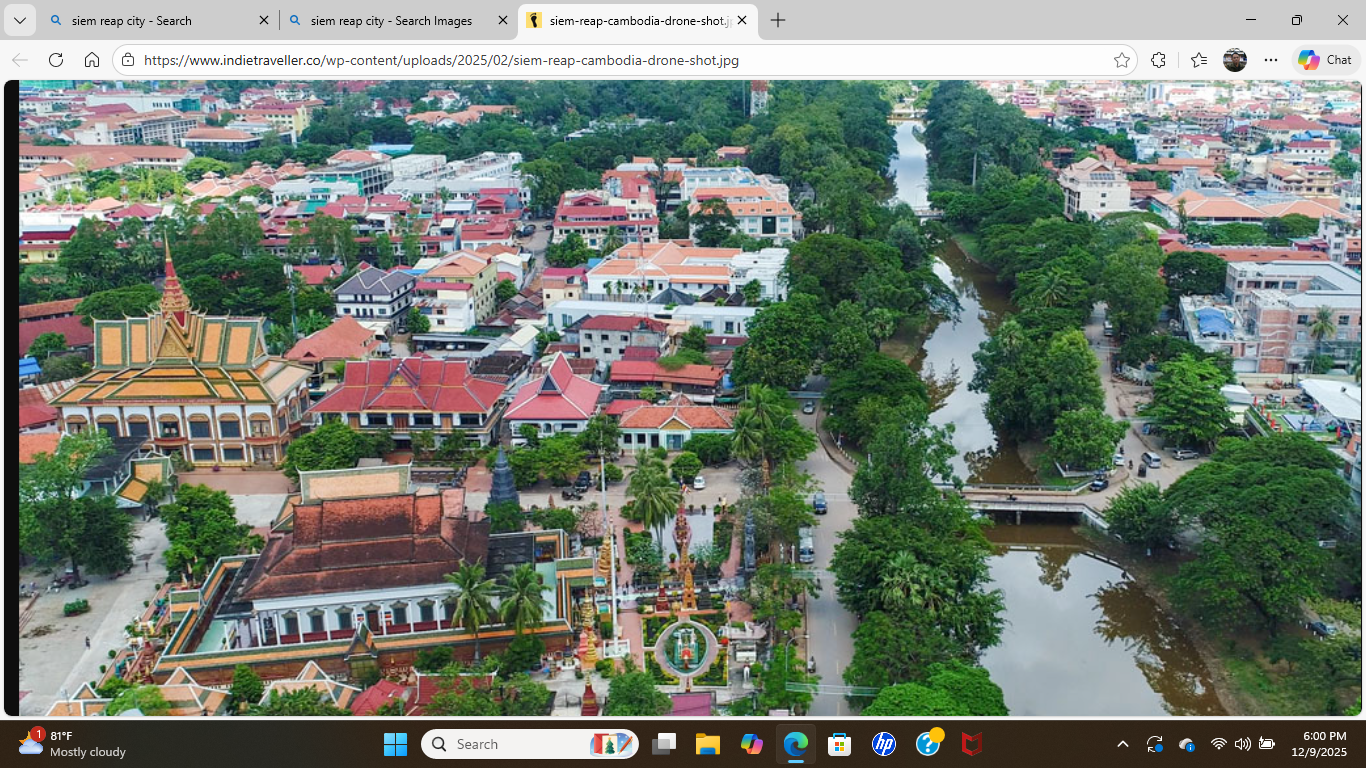
Task: Click the Siem Reap drone shot image
Action: tap(690, 398)
